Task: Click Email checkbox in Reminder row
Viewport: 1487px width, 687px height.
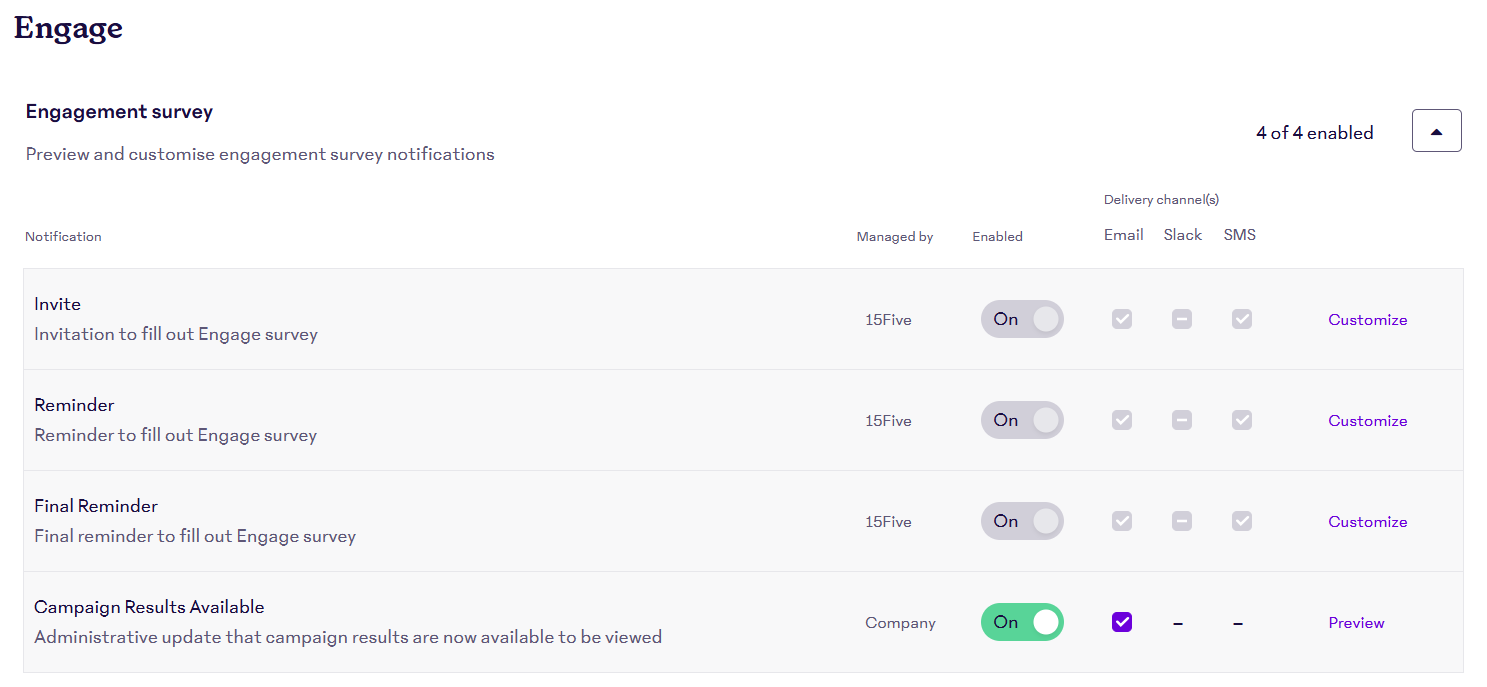Action: 1122,420
